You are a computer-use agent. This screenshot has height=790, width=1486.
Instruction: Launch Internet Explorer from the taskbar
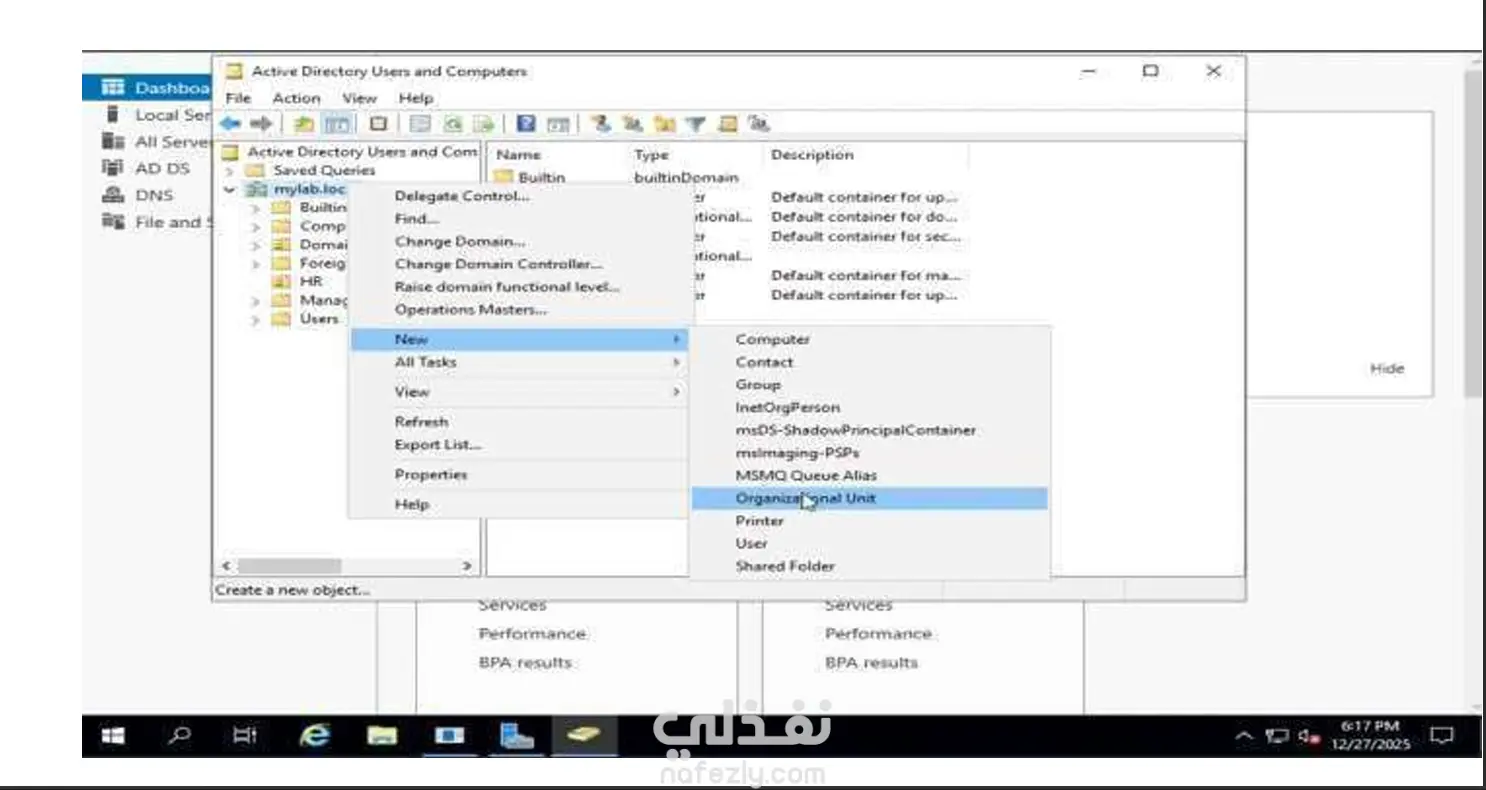[x=315, y=736]
